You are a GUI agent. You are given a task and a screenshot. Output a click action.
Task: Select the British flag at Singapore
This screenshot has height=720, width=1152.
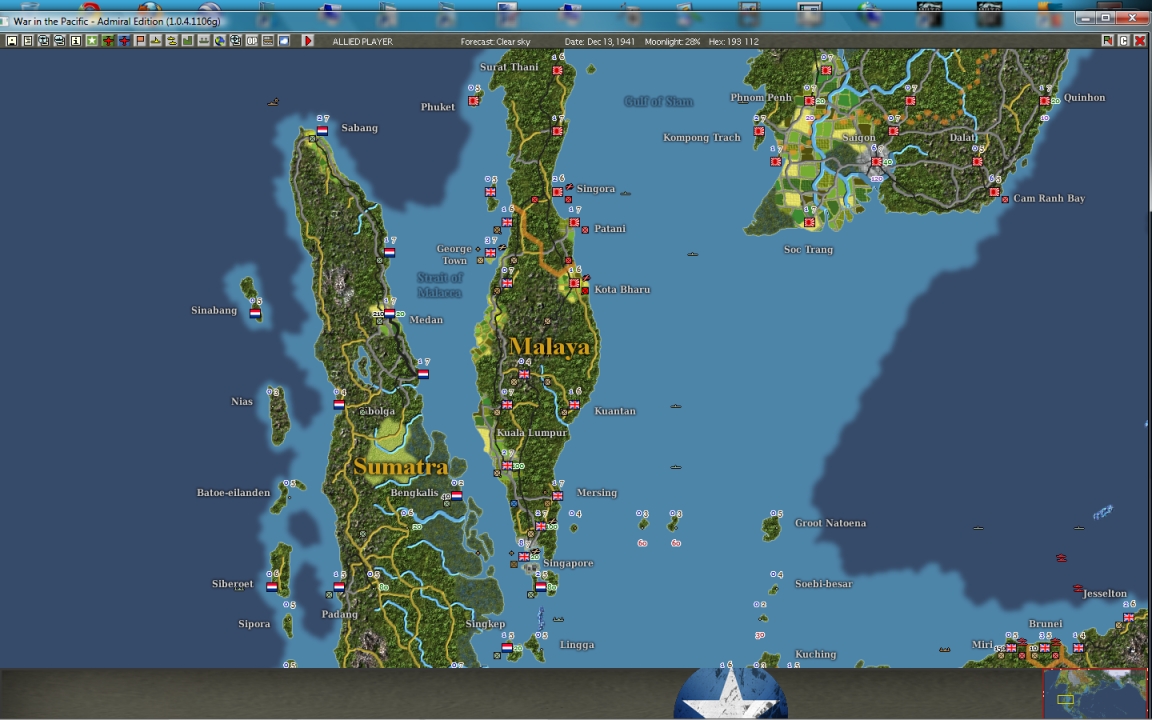click(x=524, y=557)
